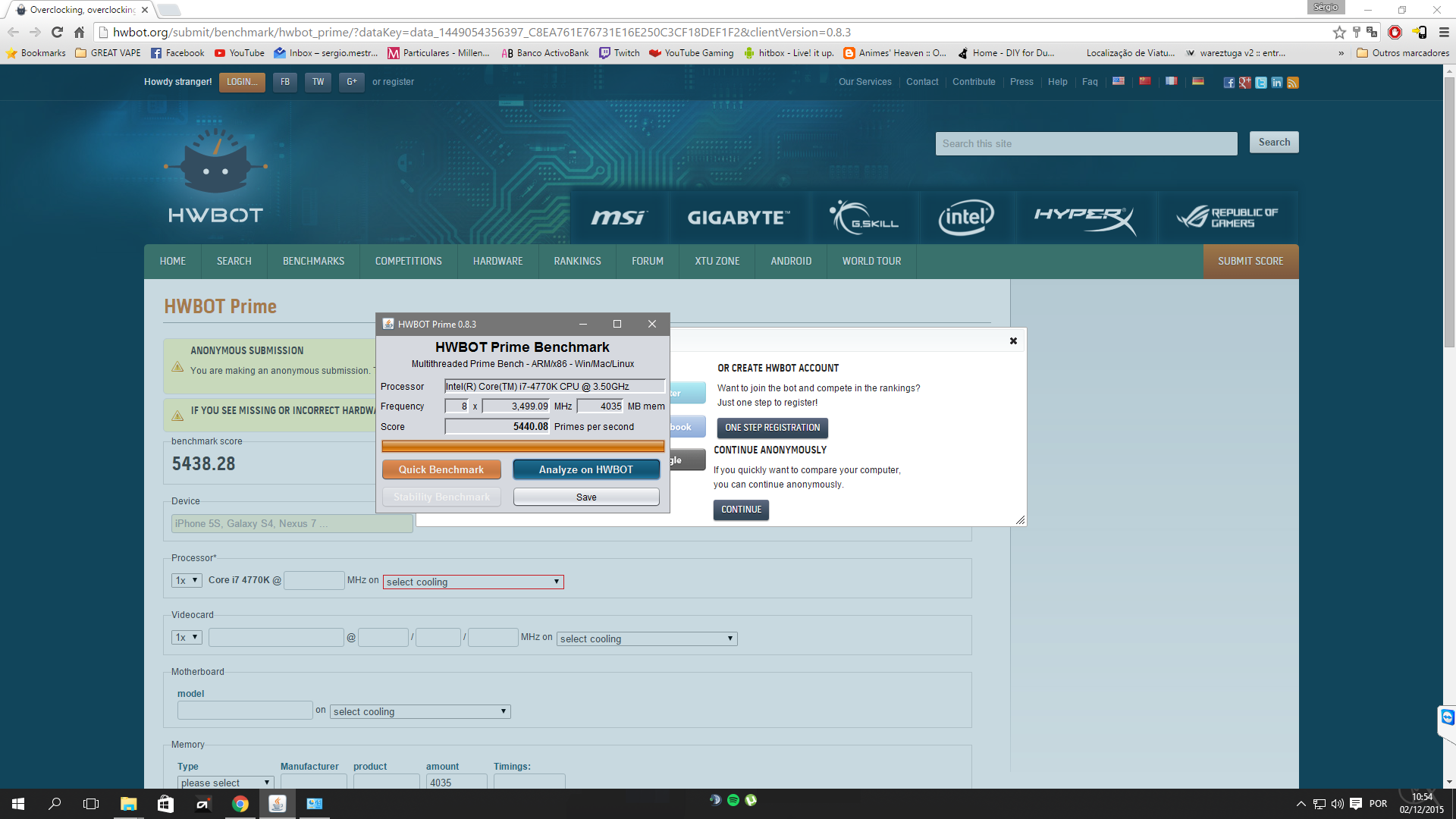Viewport: 1456px width, 819px height.
Task: Open videocard select cooling dropdown
Action: 647,639
